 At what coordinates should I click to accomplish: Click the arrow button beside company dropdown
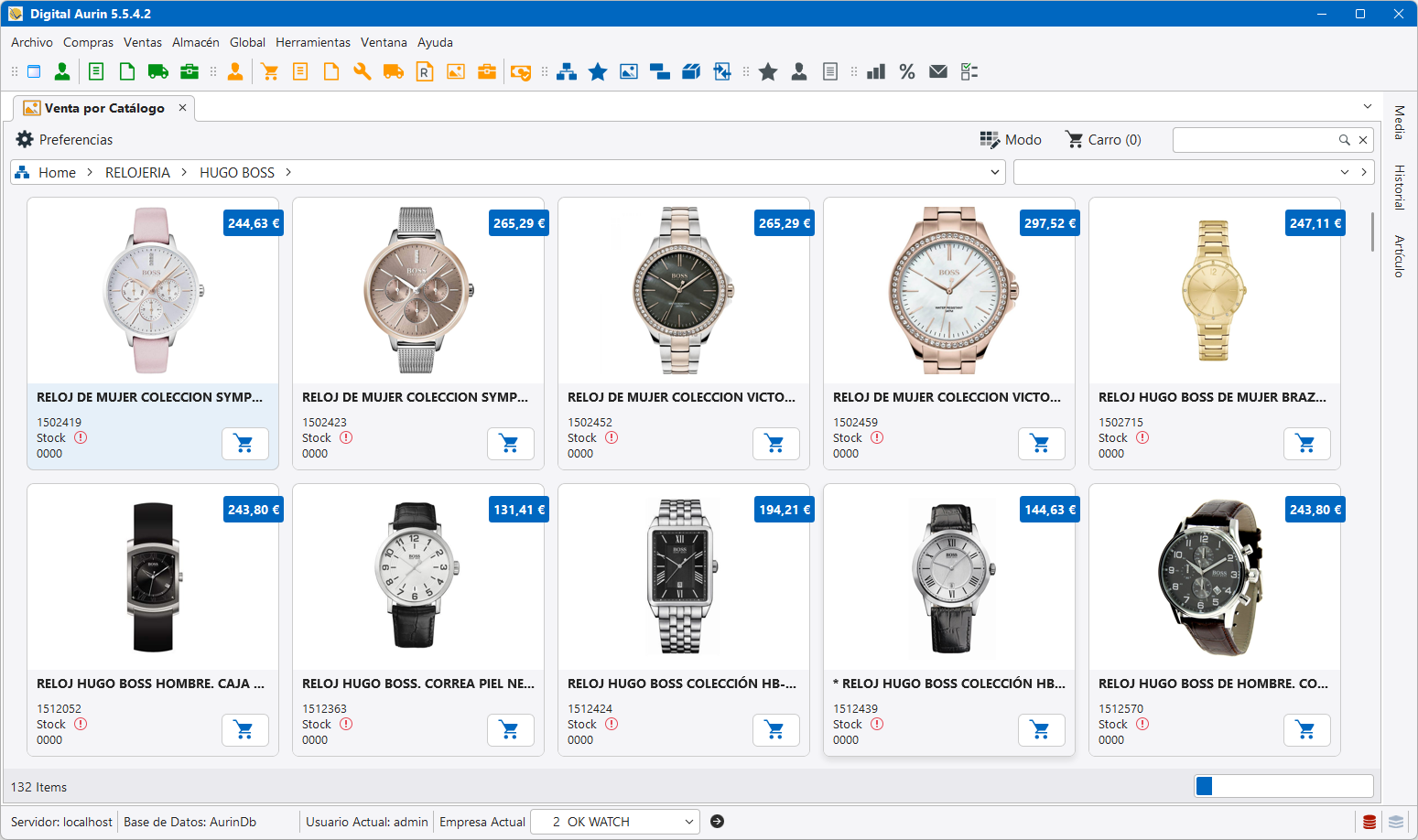(718, 822)
